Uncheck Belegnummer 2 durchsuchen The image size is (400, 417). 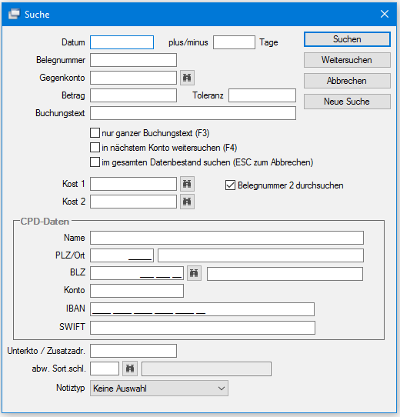pos(230,185)
